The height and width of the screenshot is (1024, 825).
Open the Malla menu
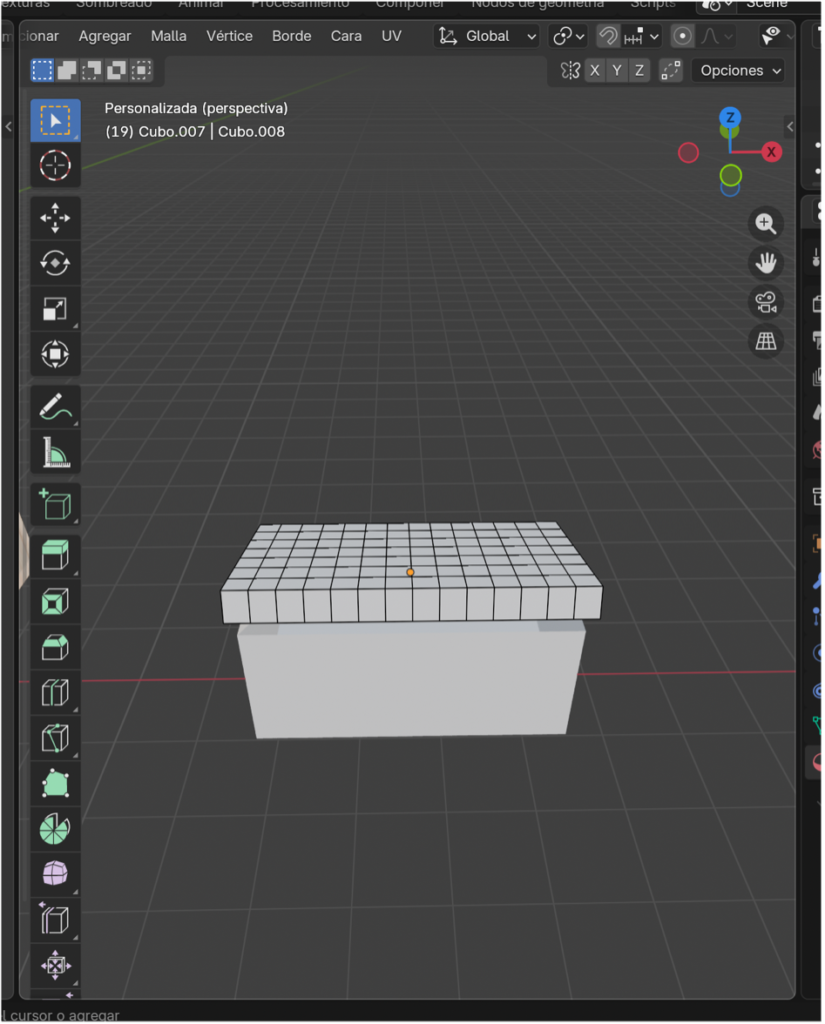point(168,36)
